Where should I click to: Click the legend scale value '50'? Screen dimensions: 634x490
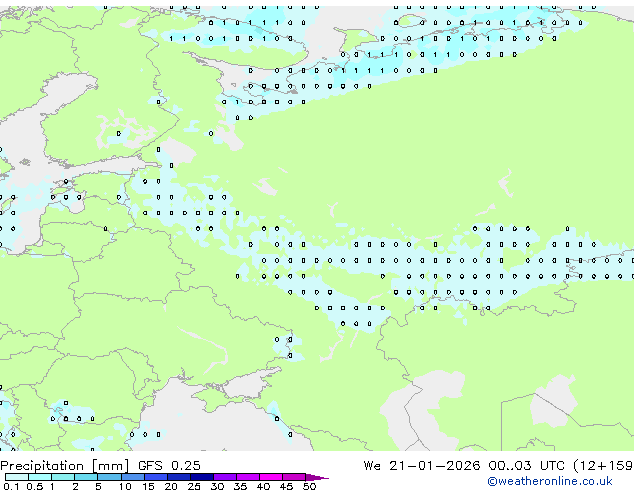tap(309, 486)
